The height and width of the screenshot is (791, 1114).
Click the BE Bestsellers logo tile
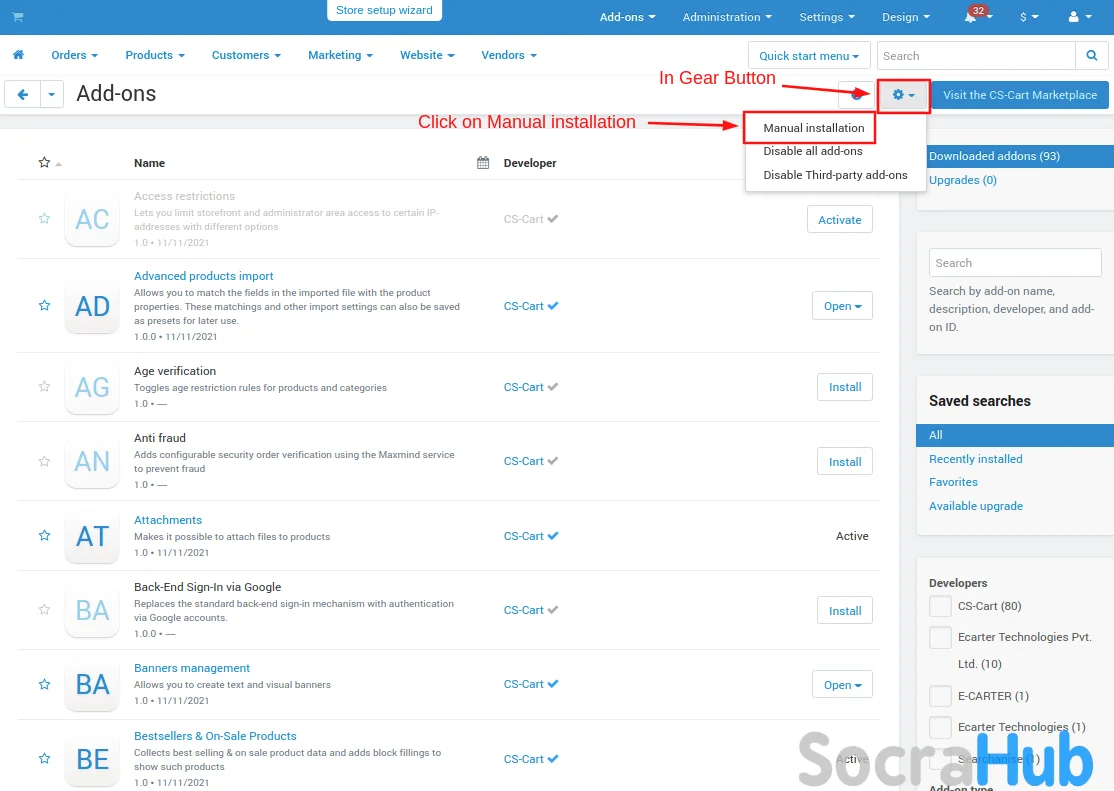click(92, 759)
